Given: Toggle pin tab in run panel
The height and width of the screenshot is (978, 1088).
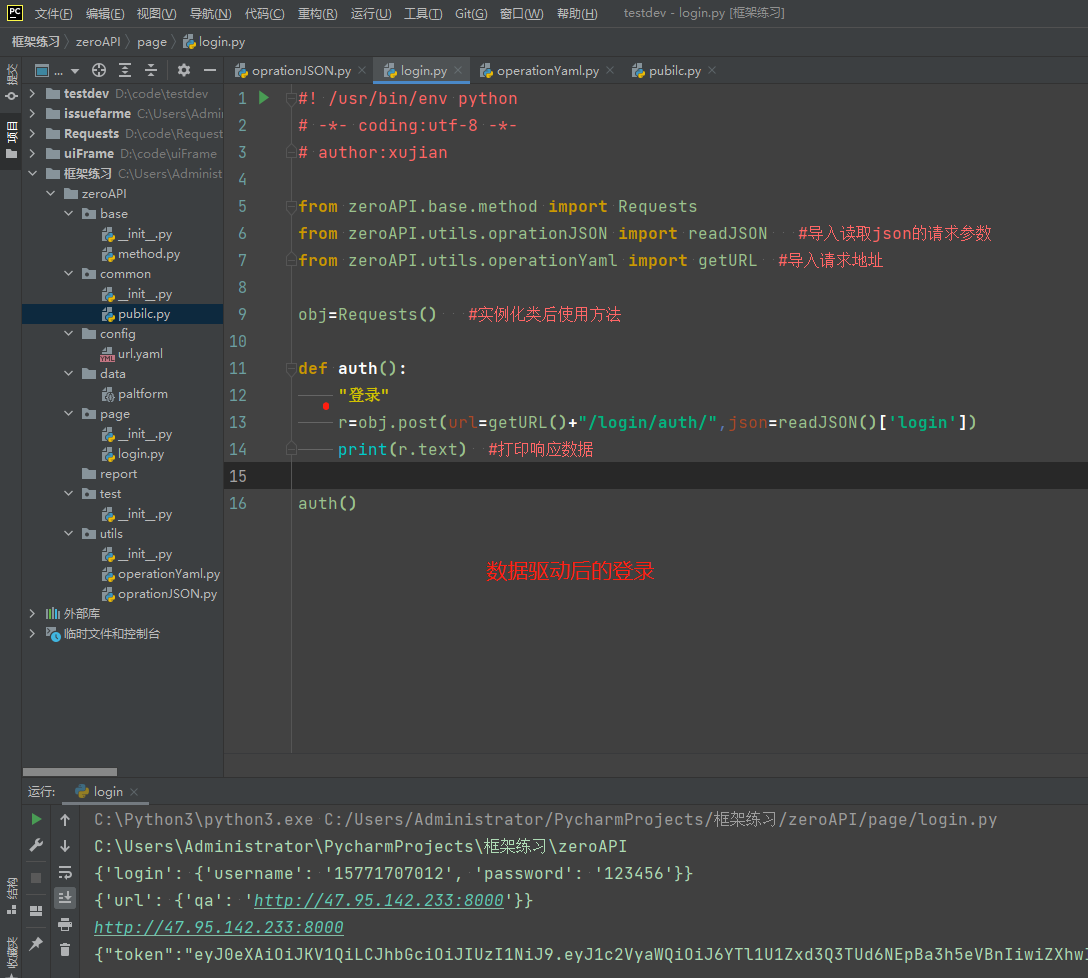Looking at the screenshot, I should tap(37, 943).
